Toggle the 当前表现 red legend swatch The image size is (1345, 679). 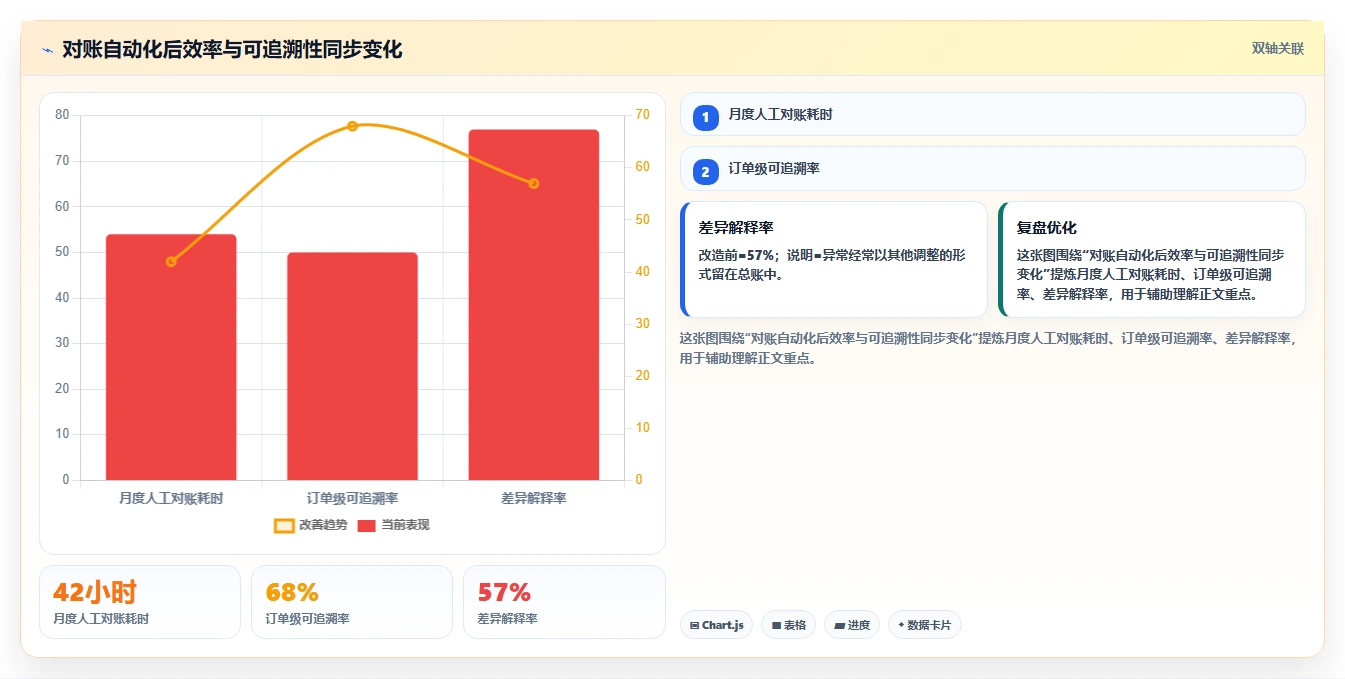click(366, 525)
